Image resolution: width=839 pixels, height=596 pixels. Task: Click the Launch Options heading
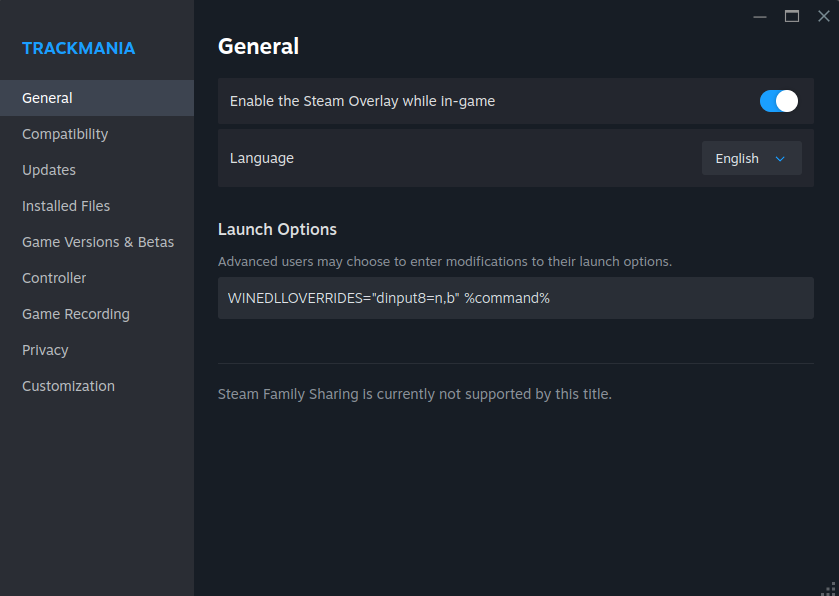(277, 230)
